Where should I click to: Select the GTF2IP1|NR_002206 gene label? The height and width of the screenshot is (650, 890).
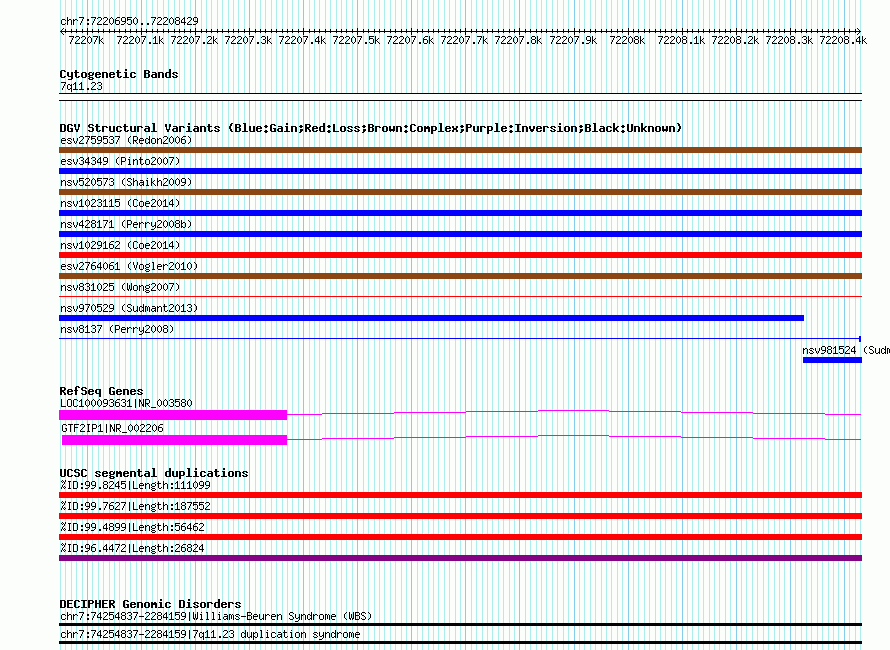tap(112, 428)
